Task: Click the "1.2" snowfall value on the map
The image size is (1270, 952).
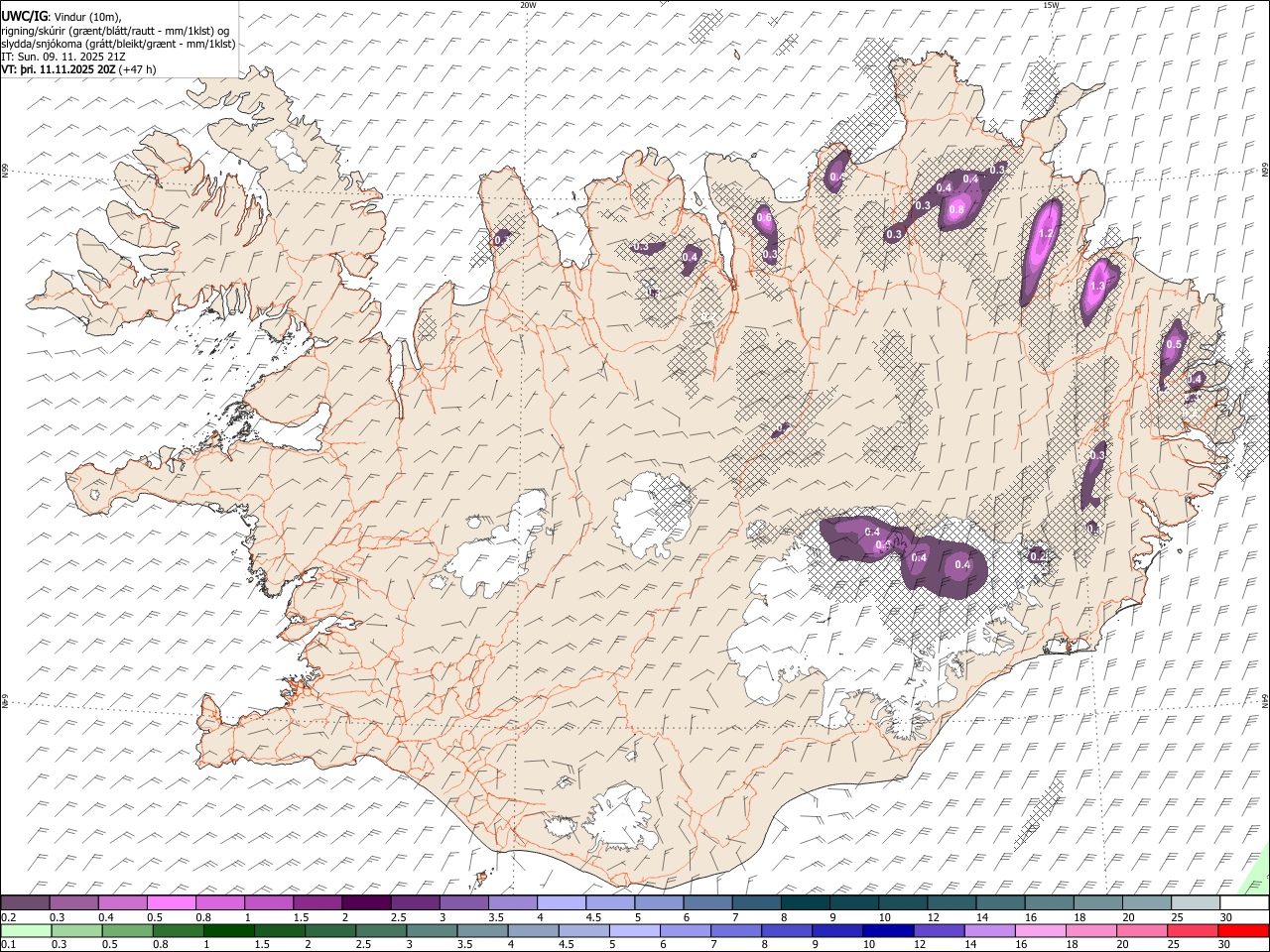Action: [1045, 234]
